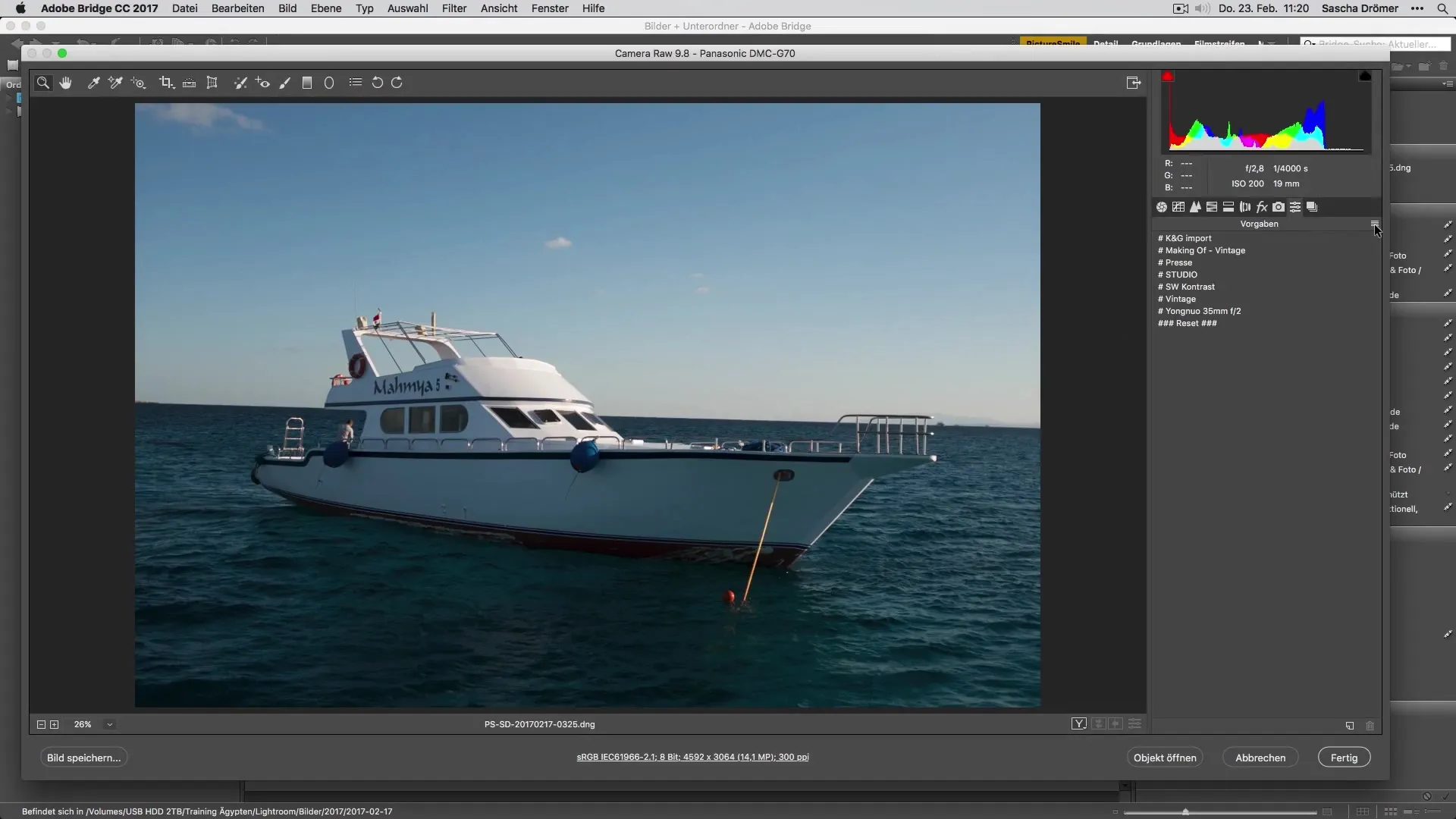The image size is (1456, 819).
Task: Rotate image 90 degrees counterclockwise
Action: 377,83
